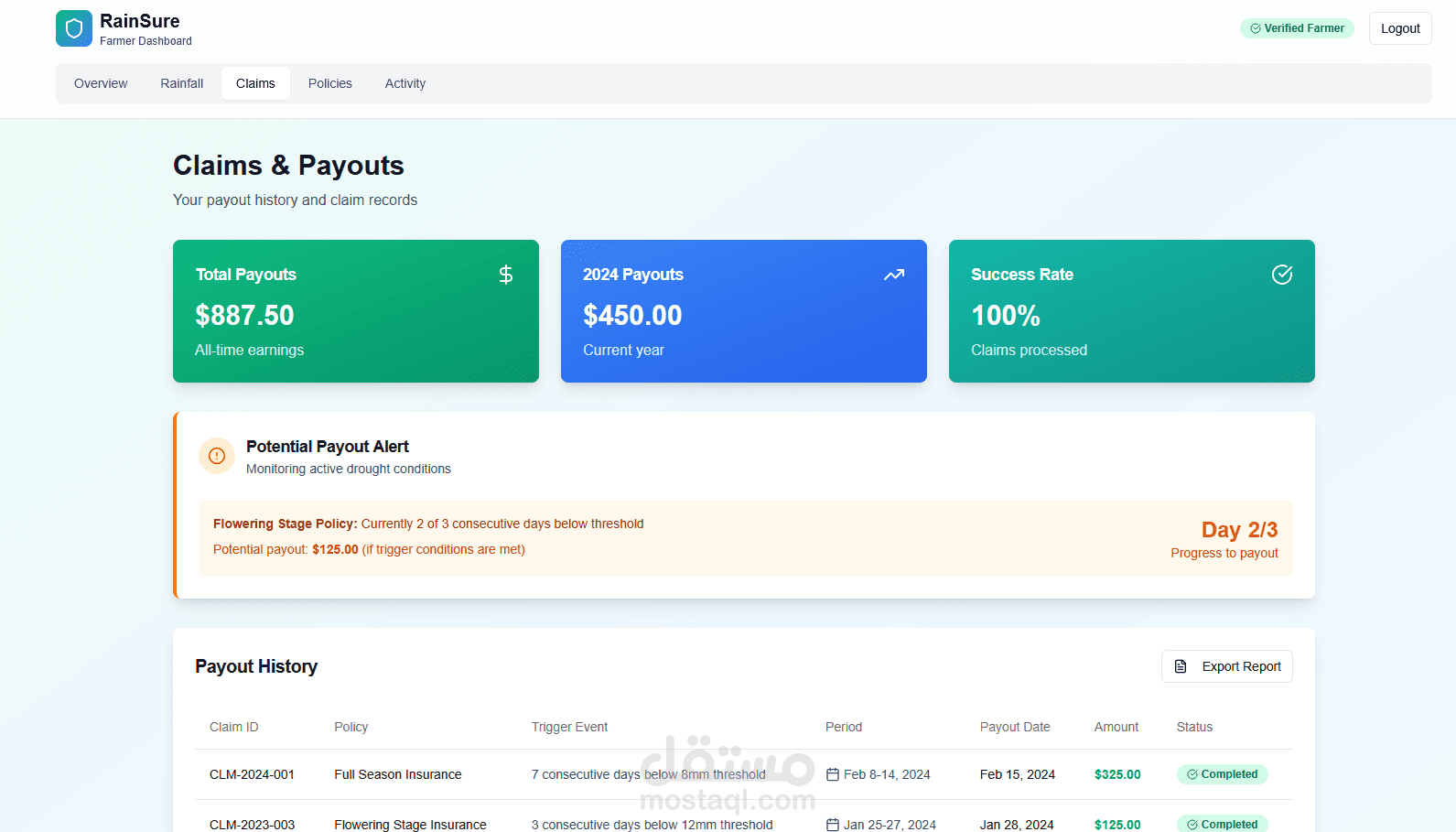Click claim ID CLM-2023-003

(x=252, y=825)
